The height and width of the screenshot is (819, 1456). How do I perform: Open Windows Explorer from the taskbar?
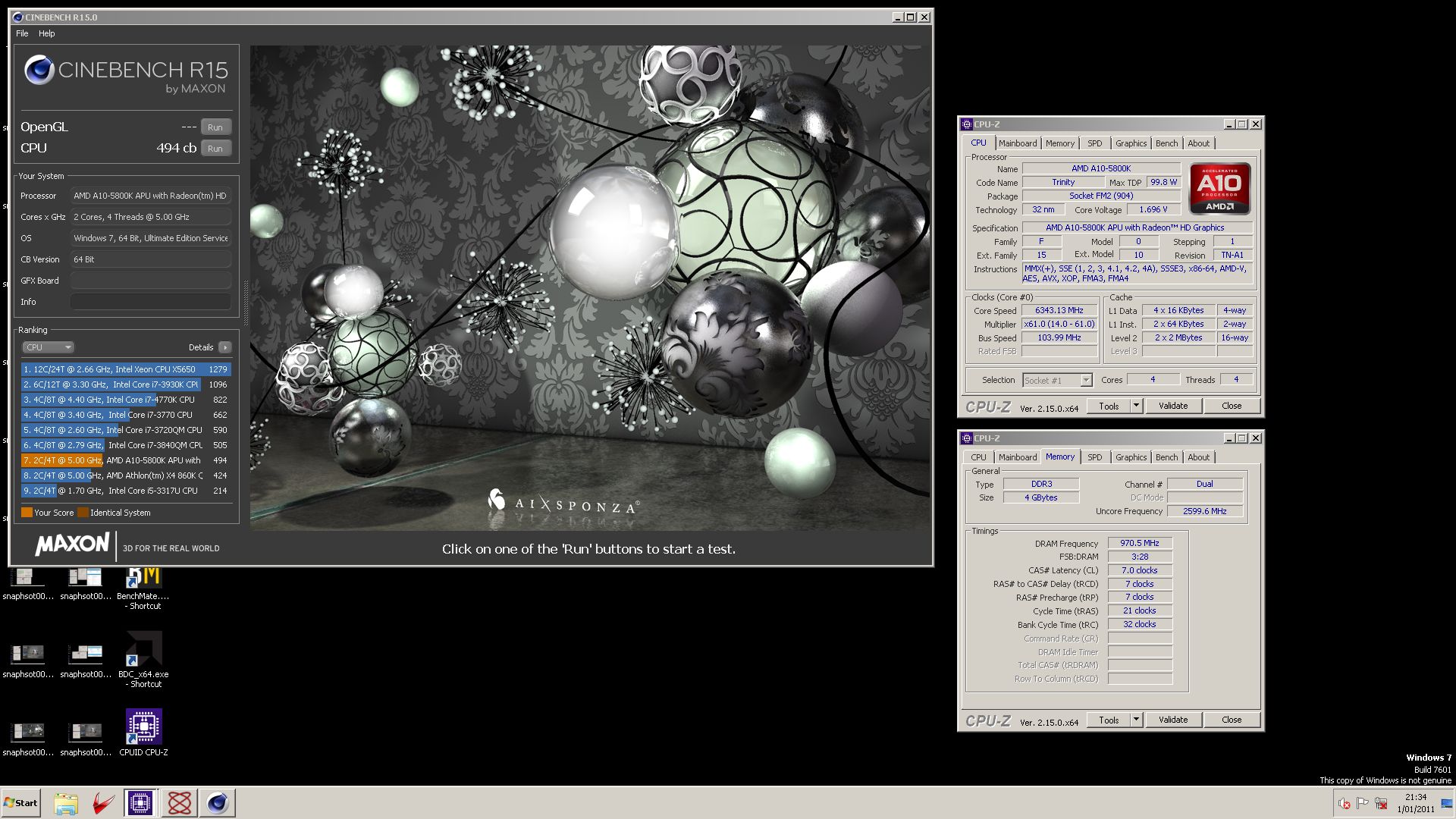coord(66,803)
